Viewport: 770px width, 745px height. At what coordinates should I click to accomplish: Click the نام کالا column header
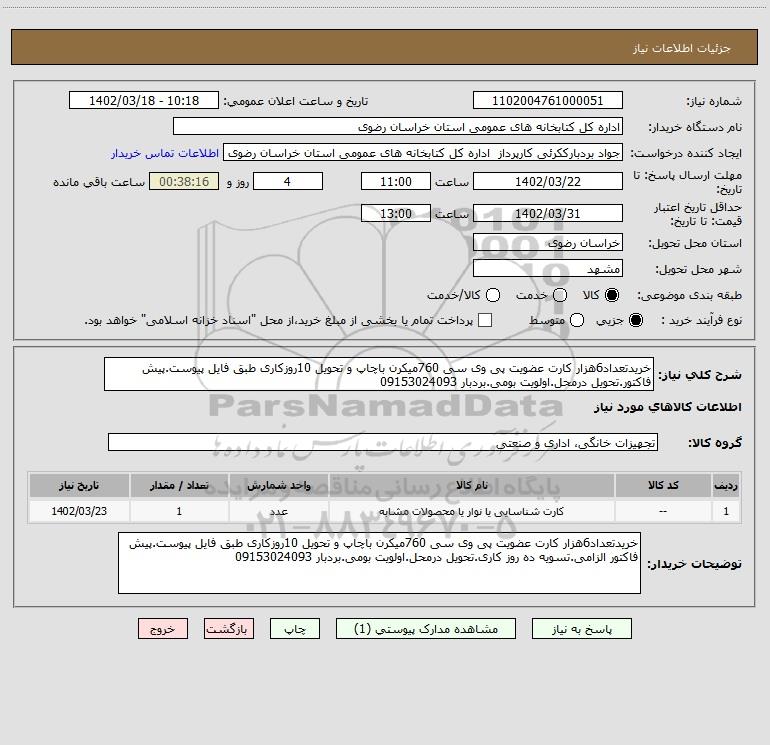(471, 485)
